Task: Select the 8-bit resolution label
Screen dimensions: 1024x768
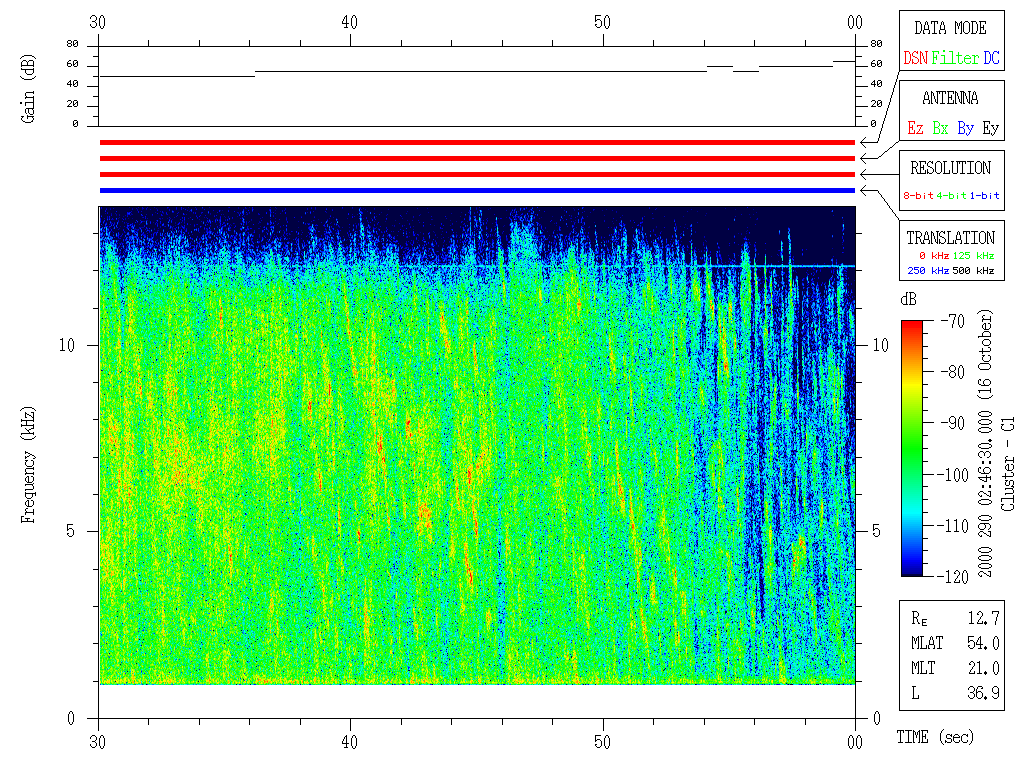Action: coord(919,195)
